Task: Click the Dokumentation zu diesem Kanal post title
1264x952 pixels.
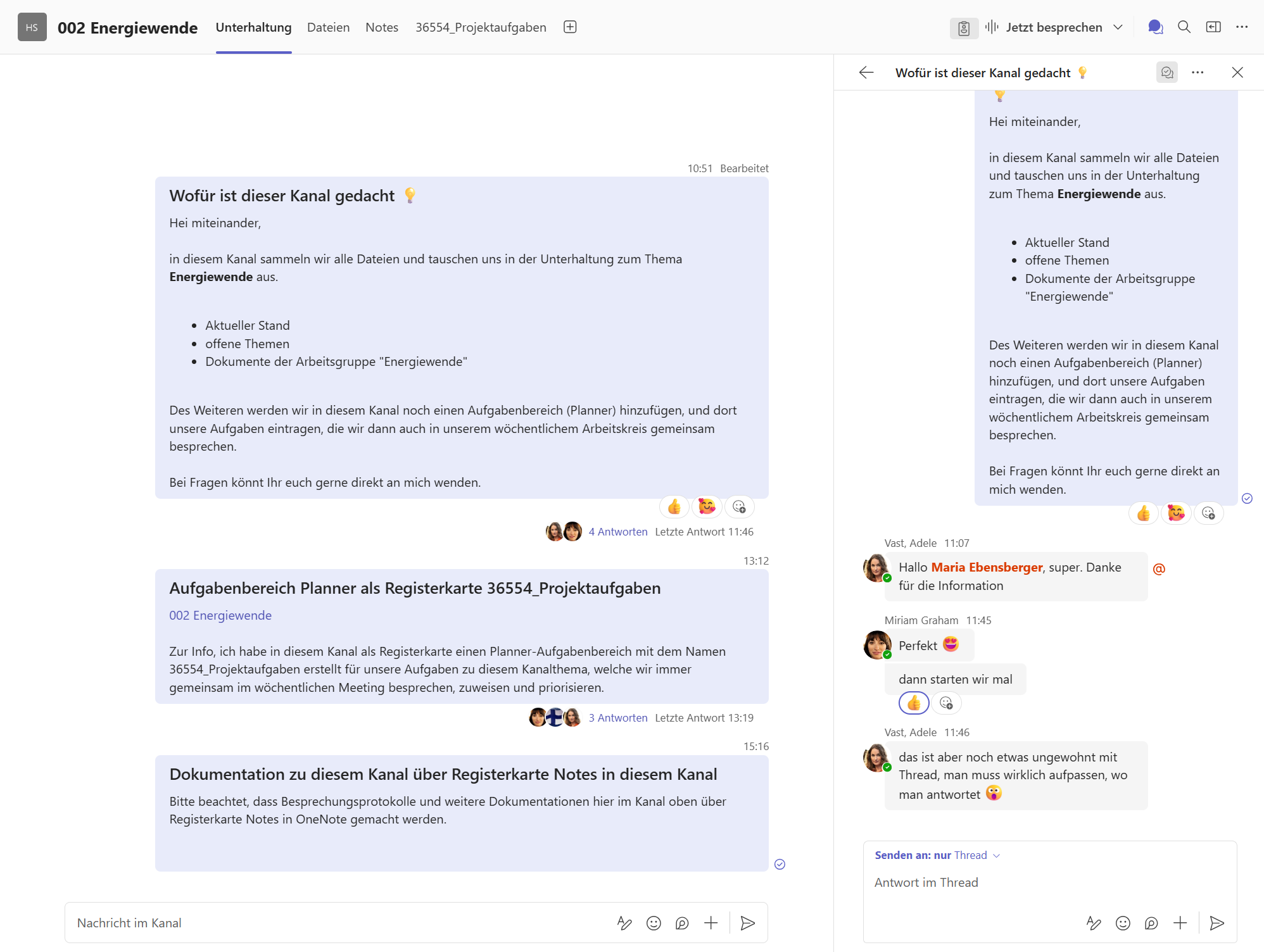Action: 443,774
